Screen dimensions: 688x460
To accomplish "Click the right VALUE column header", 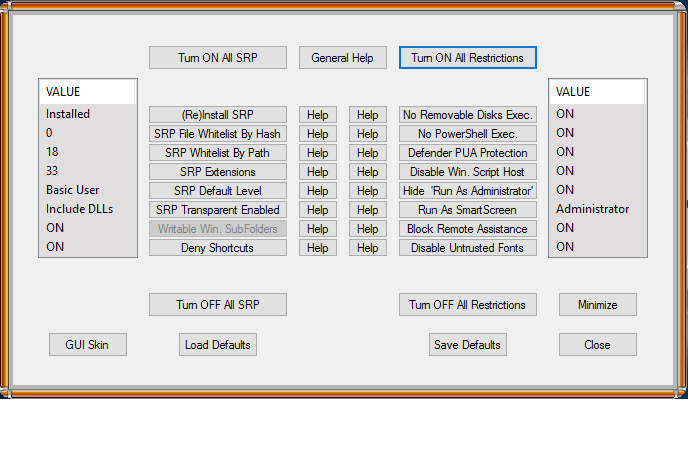I will coord(597,92).
